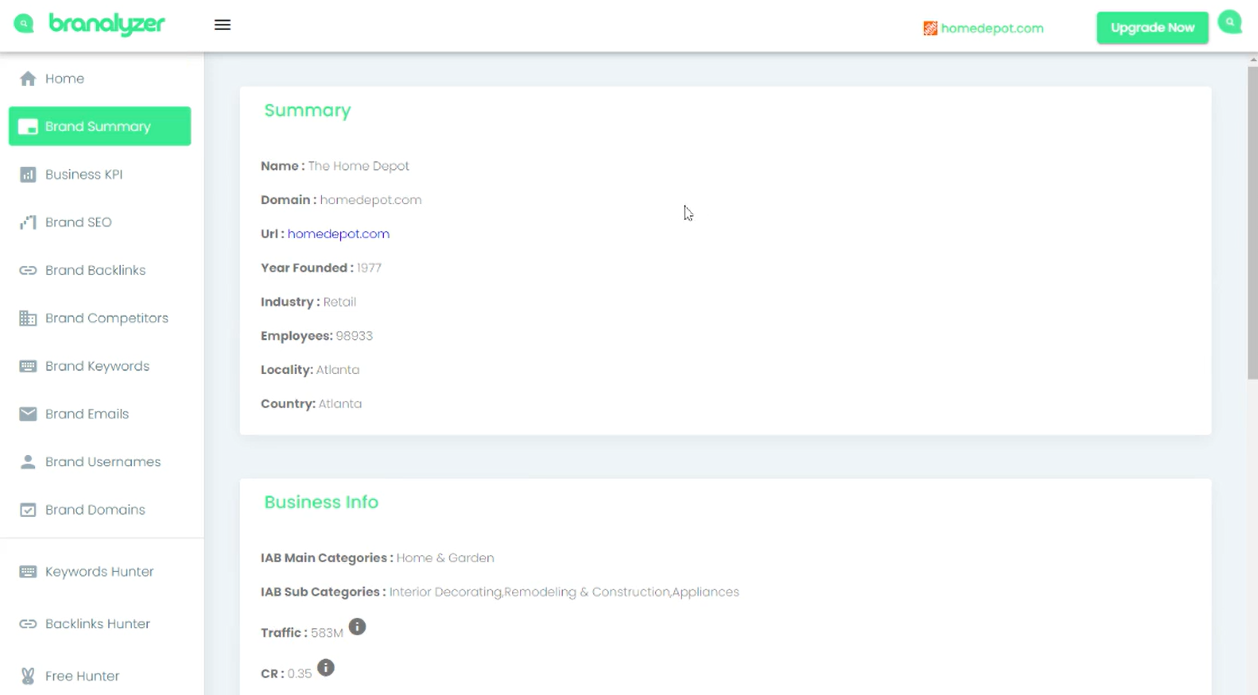The image size is (1258, 695).
Task: Click the Home icon in sidebar
Action: 28,78
